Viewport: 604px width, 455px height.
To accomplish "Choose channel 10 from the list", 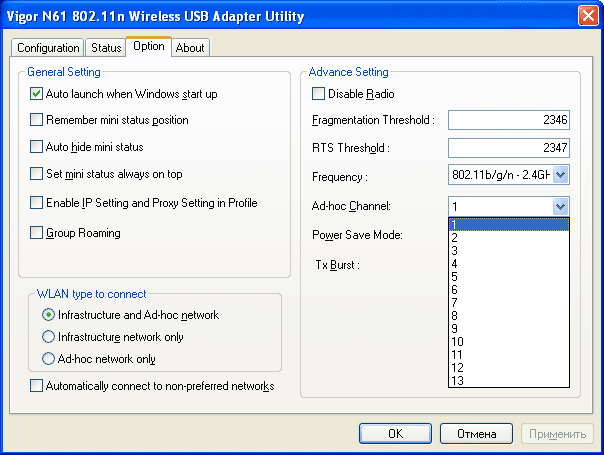I will [x=509, y=342].
